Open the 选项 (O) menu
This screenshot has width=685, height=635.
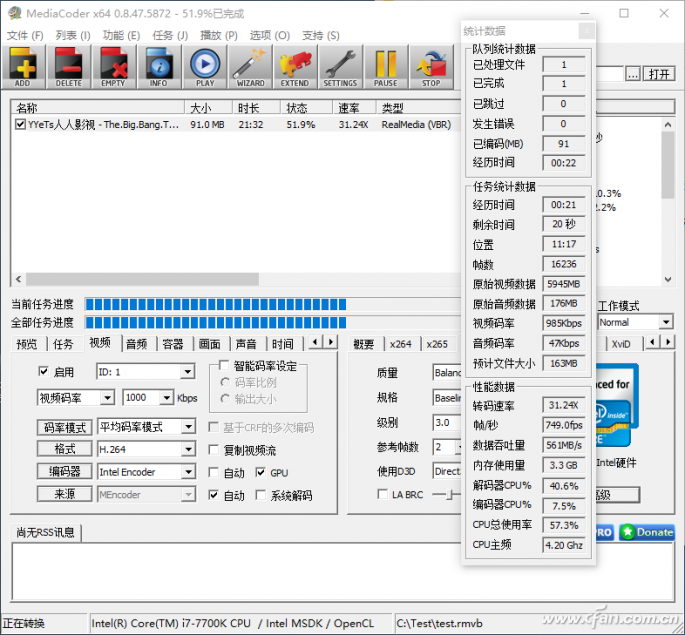coord(270,35)
